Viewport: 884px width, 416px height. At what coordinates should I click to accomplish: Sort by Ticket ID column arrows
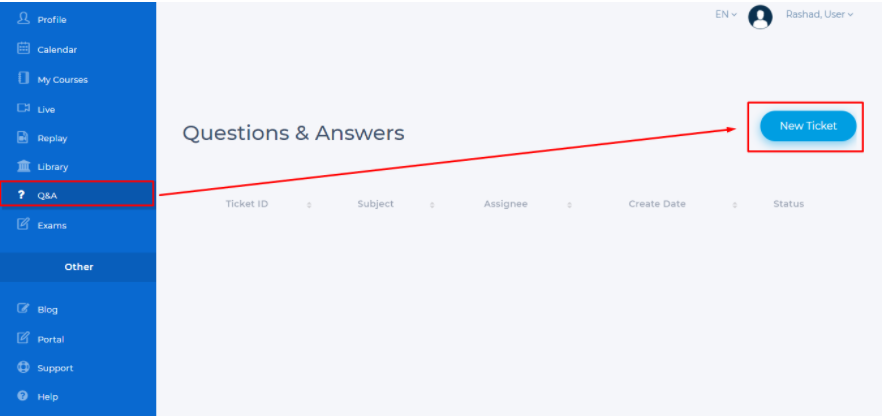(309, 205)
